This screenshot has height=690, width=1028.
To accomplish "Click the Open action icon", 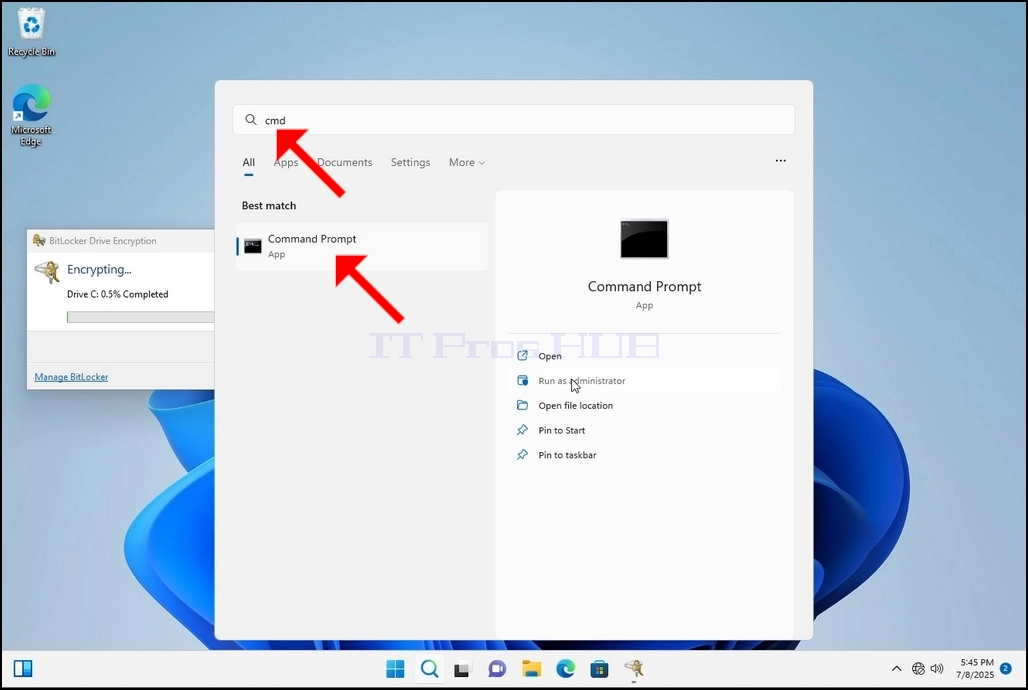I will pos(523,355).
